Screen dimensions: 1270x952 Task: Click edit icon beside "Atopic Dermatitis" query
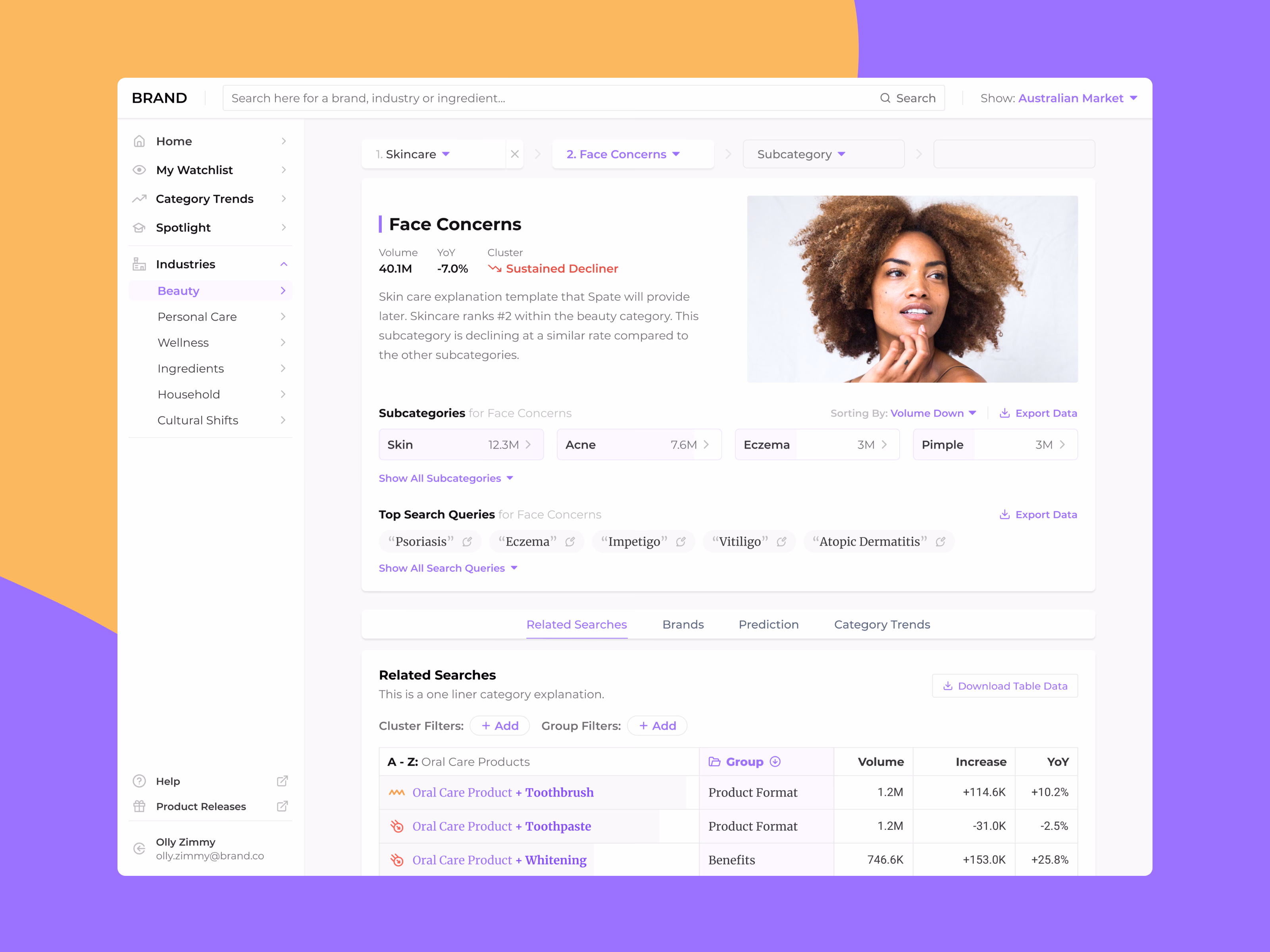click(941, 542)
